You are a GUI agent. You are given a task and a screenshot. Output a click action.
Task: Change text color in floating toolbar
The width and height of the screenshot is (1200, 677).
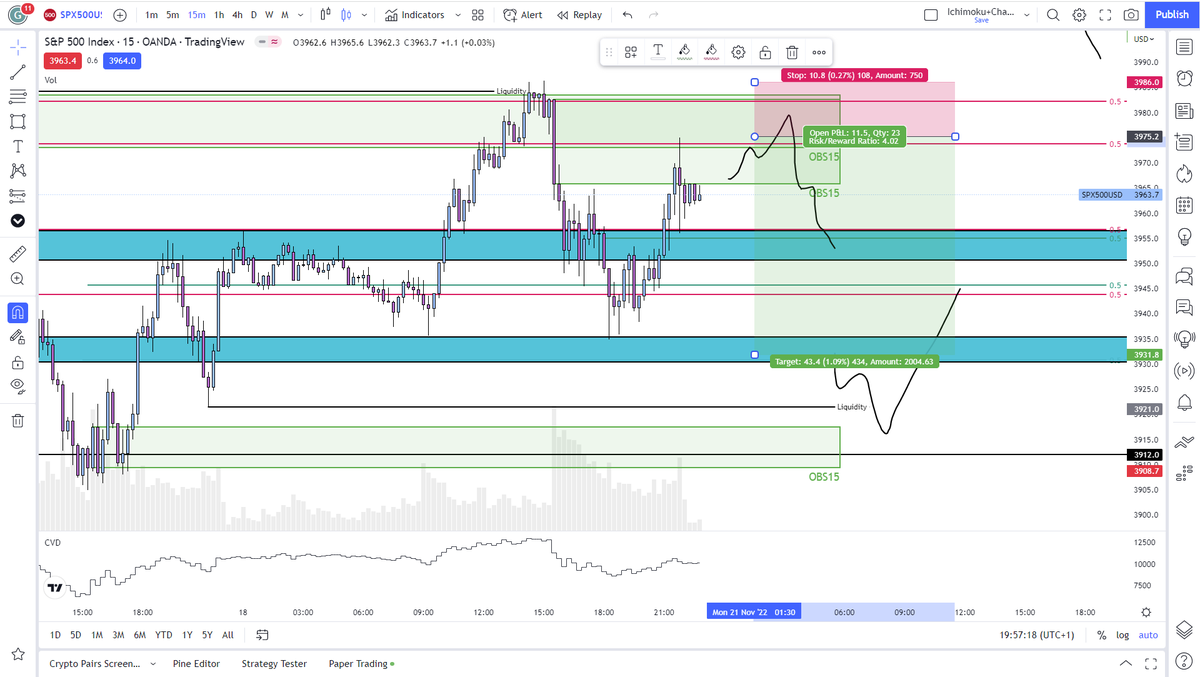658,52
